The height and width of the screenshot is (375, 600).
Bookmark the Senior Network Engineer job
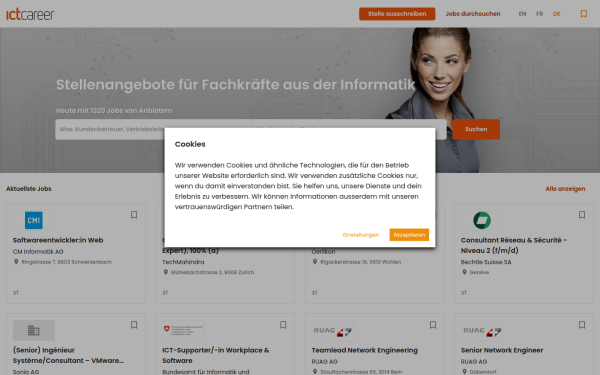582,324
